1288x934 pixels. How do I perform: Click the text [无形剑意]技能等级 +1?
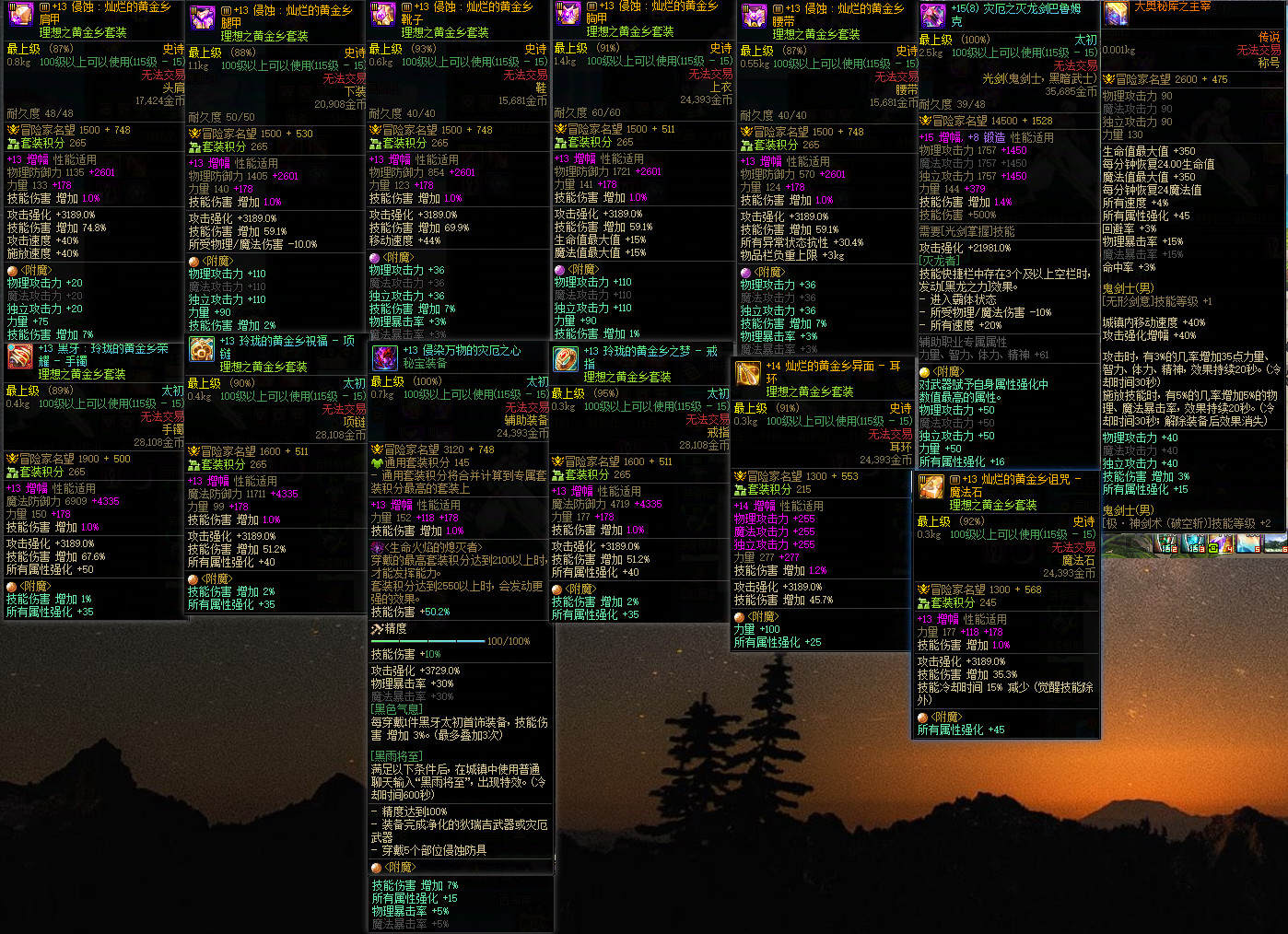[x=1157, y=301]
